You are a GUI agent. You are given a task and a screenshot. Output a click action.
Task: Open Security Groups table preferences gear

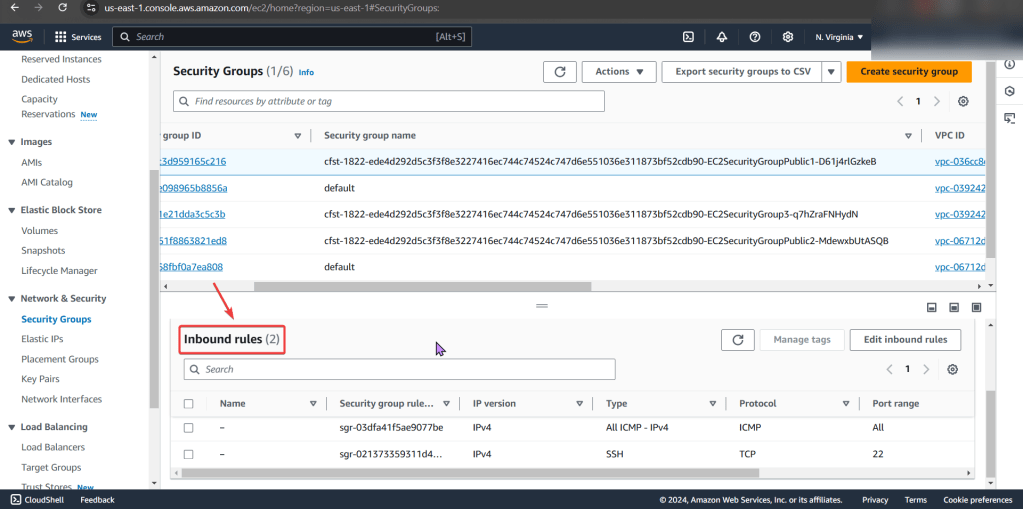[x=963, y=102]
